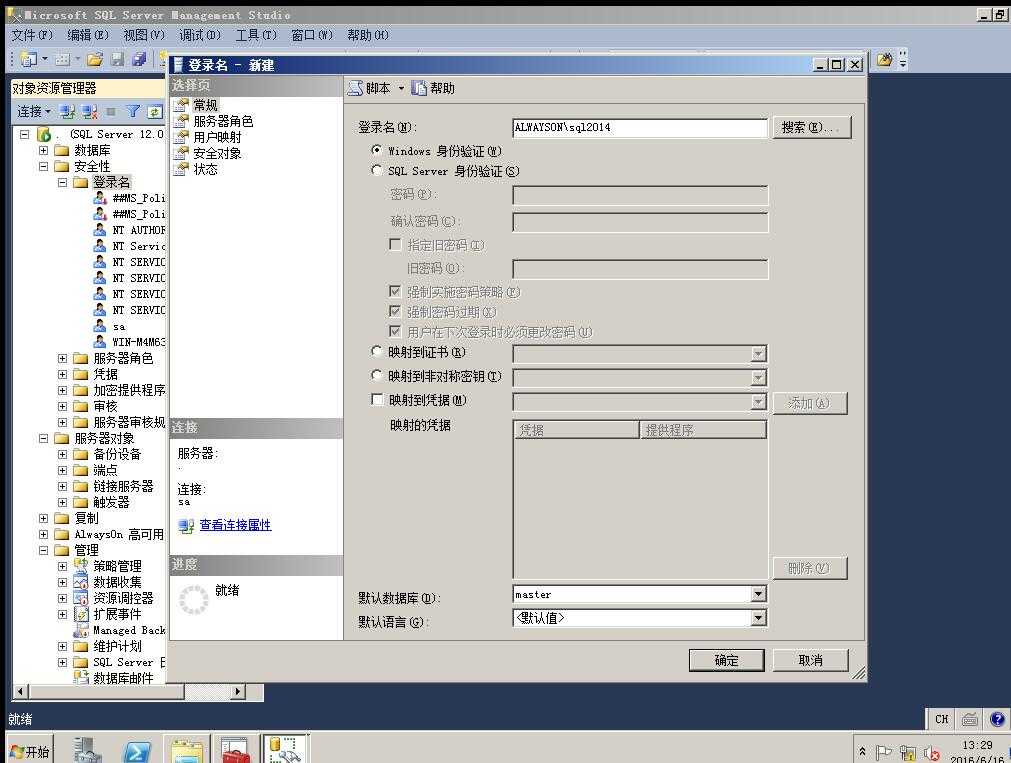Click the Database Mail icon
This screenshot has width=1011, height=763.
pyautogui.click(x=81, y=677)
